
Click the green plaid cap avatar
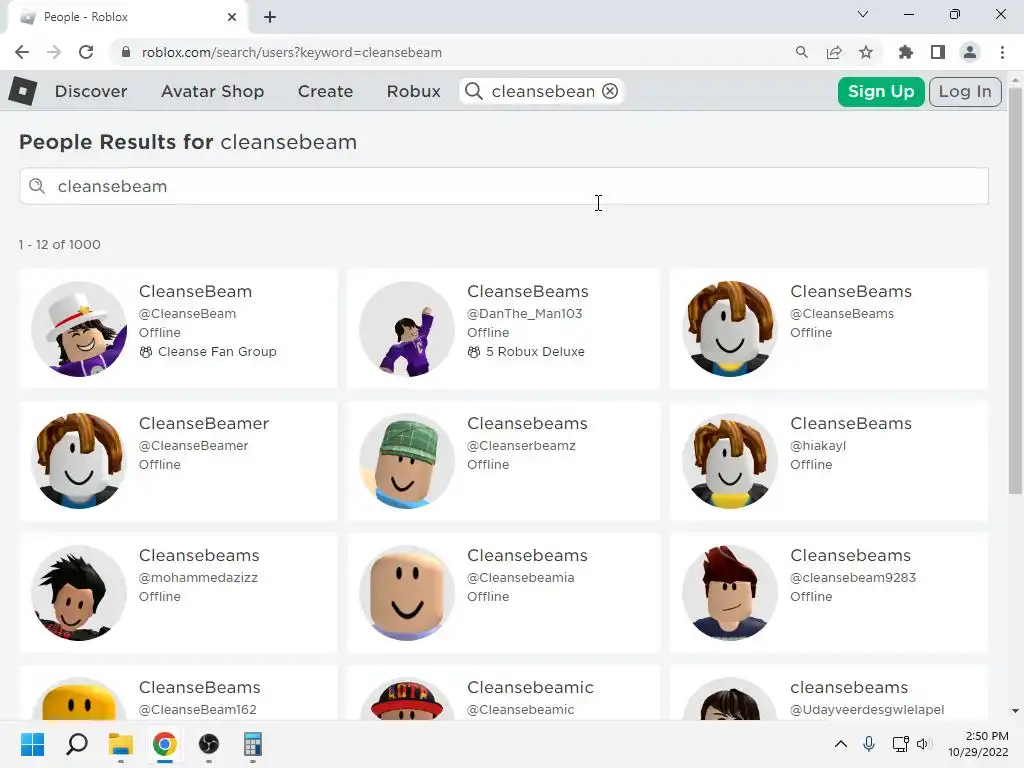407,461
